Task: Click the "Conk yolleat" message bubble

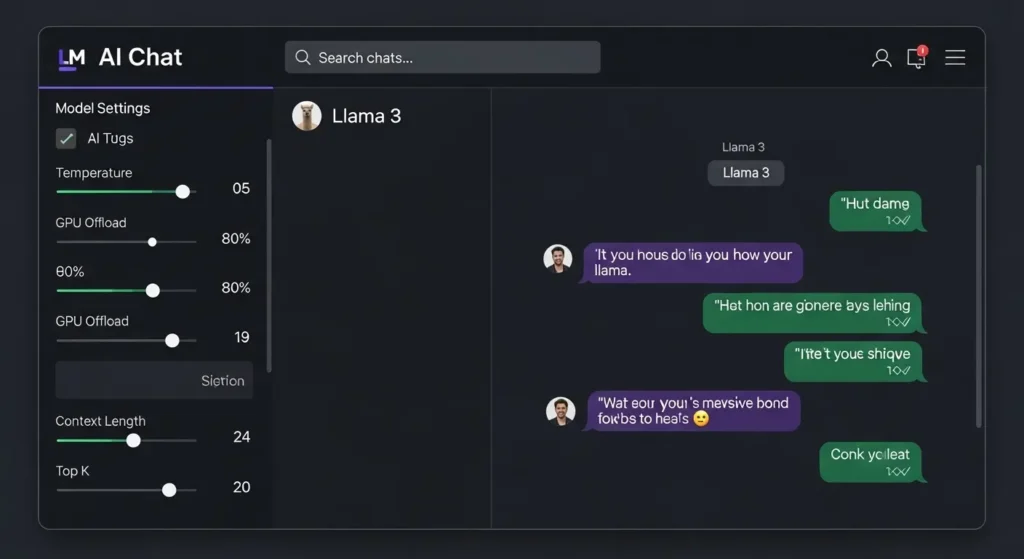Action: [870, 461]
